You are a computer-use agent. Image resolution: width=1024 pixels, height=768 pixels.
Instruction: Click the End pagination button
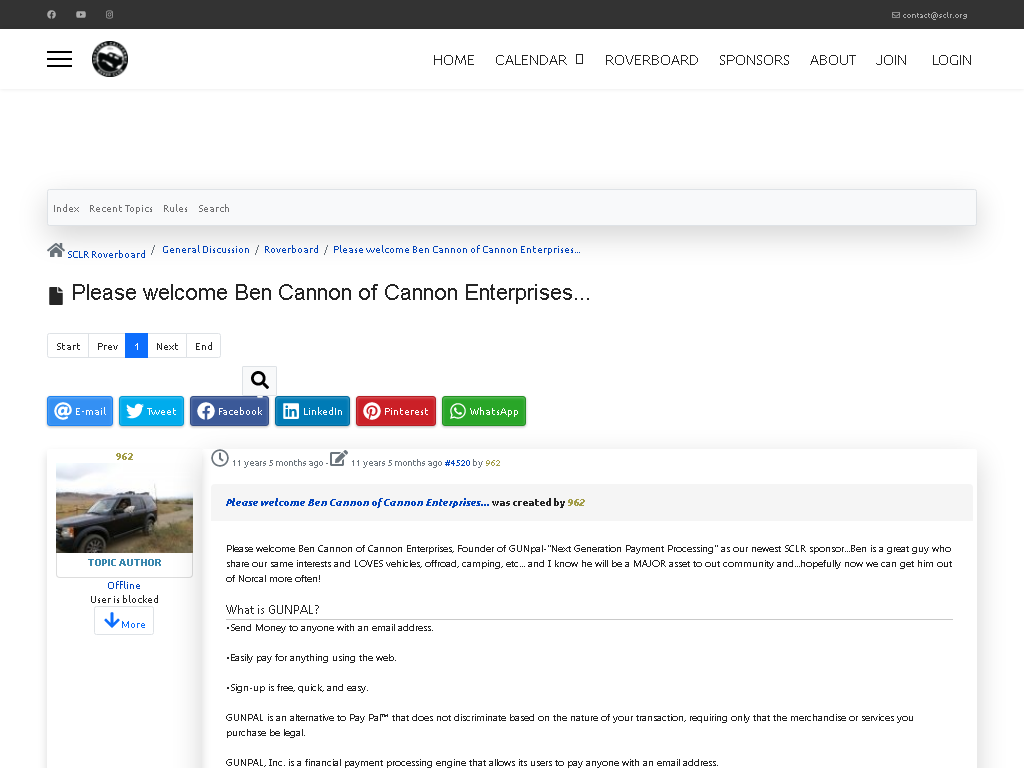[x=204, y=346]
